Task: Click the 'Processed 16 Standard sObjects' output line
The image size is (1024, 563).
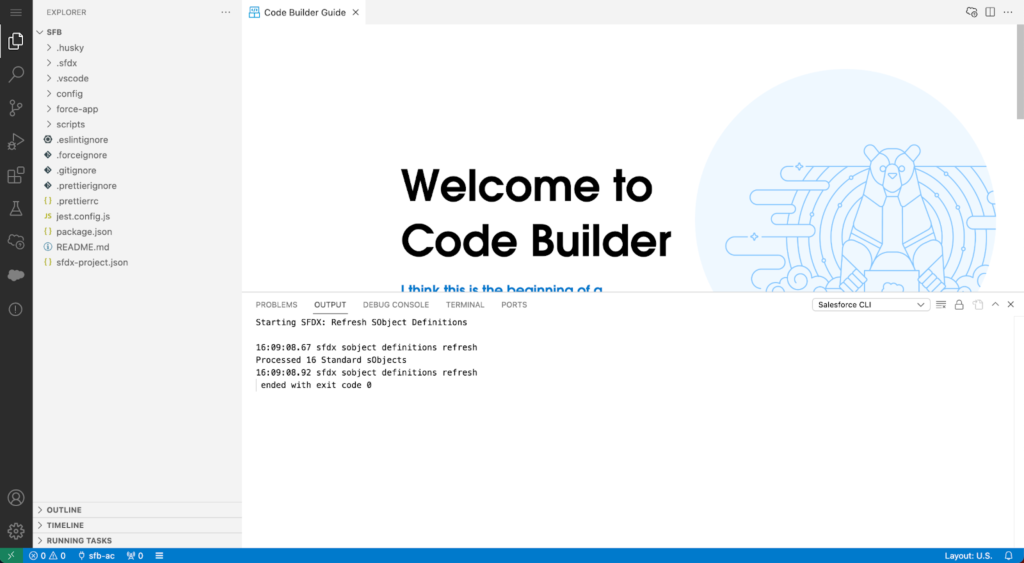Action: tap(331, 360)
